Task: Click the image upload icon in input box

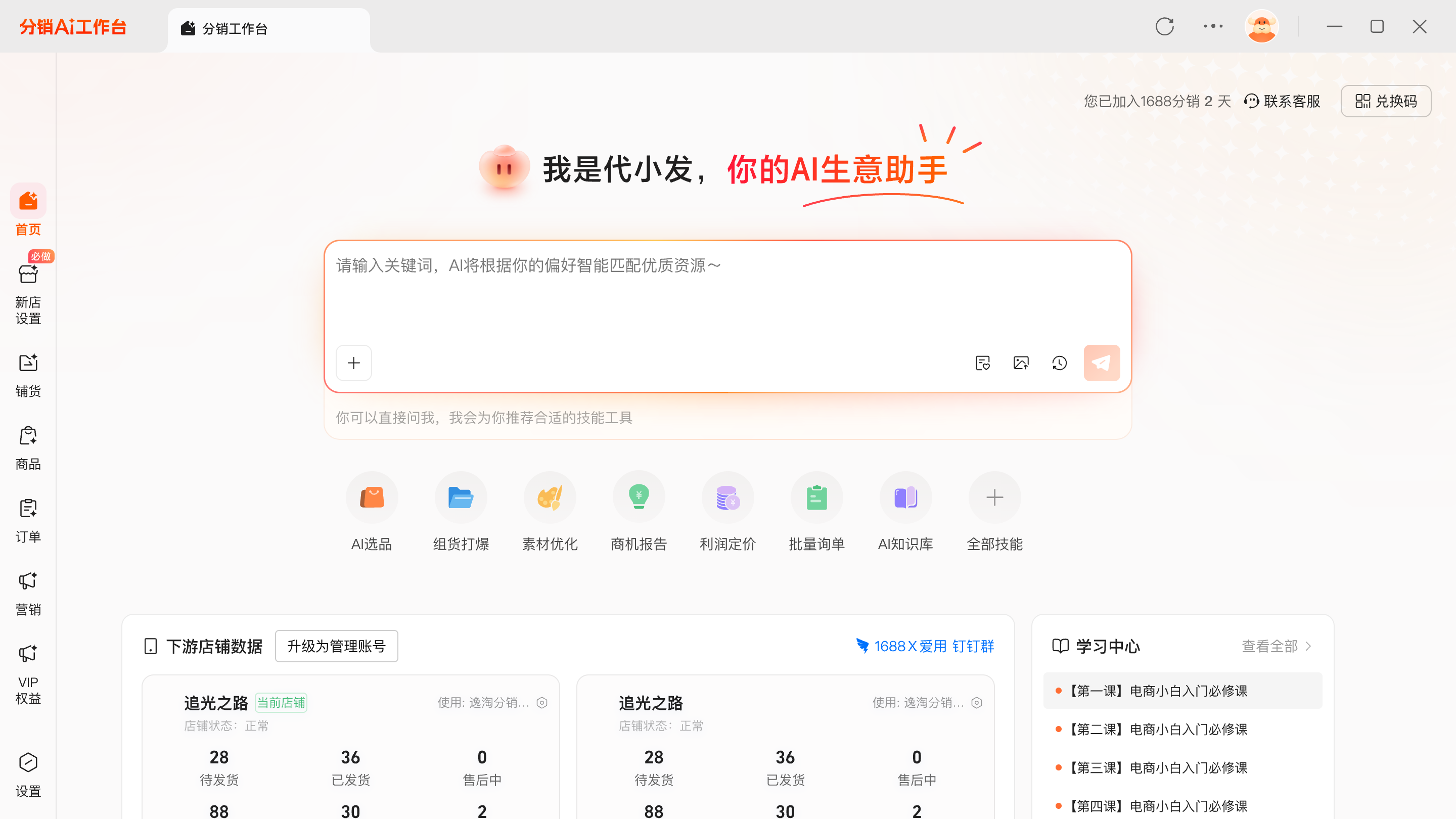Action: point(1021,363)
